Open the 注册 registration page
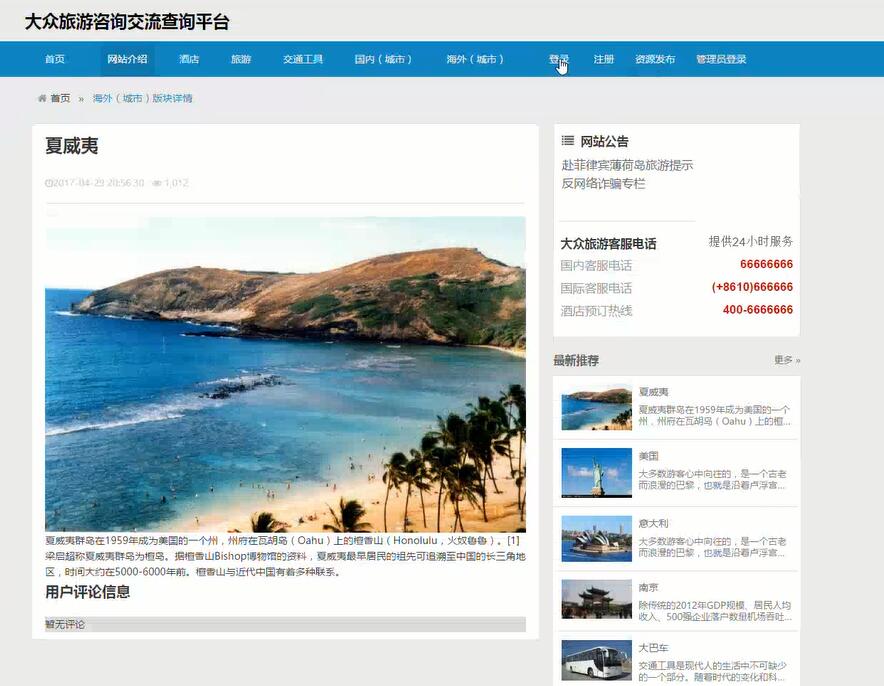 (603, 59)
